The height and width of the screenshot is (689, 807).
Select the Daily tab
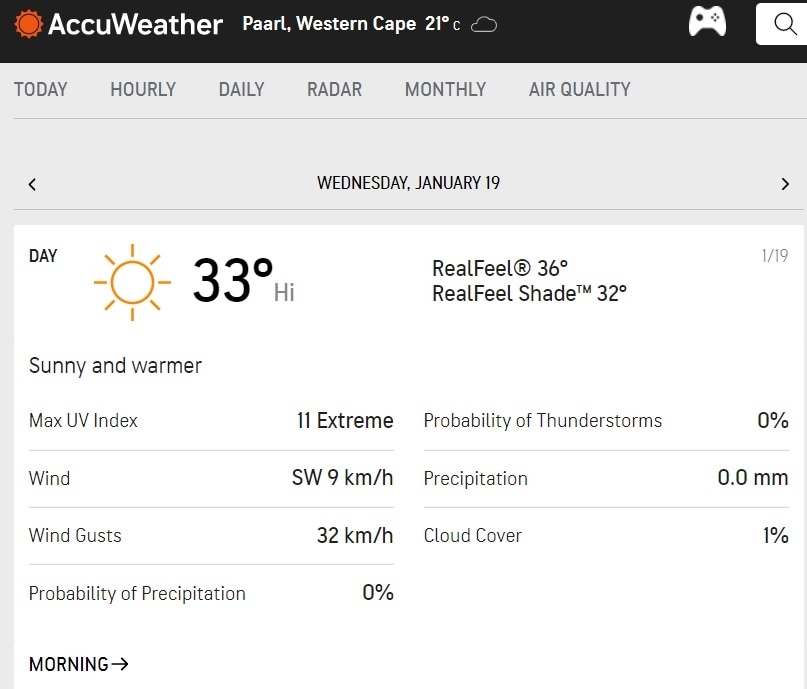[241, 89]
